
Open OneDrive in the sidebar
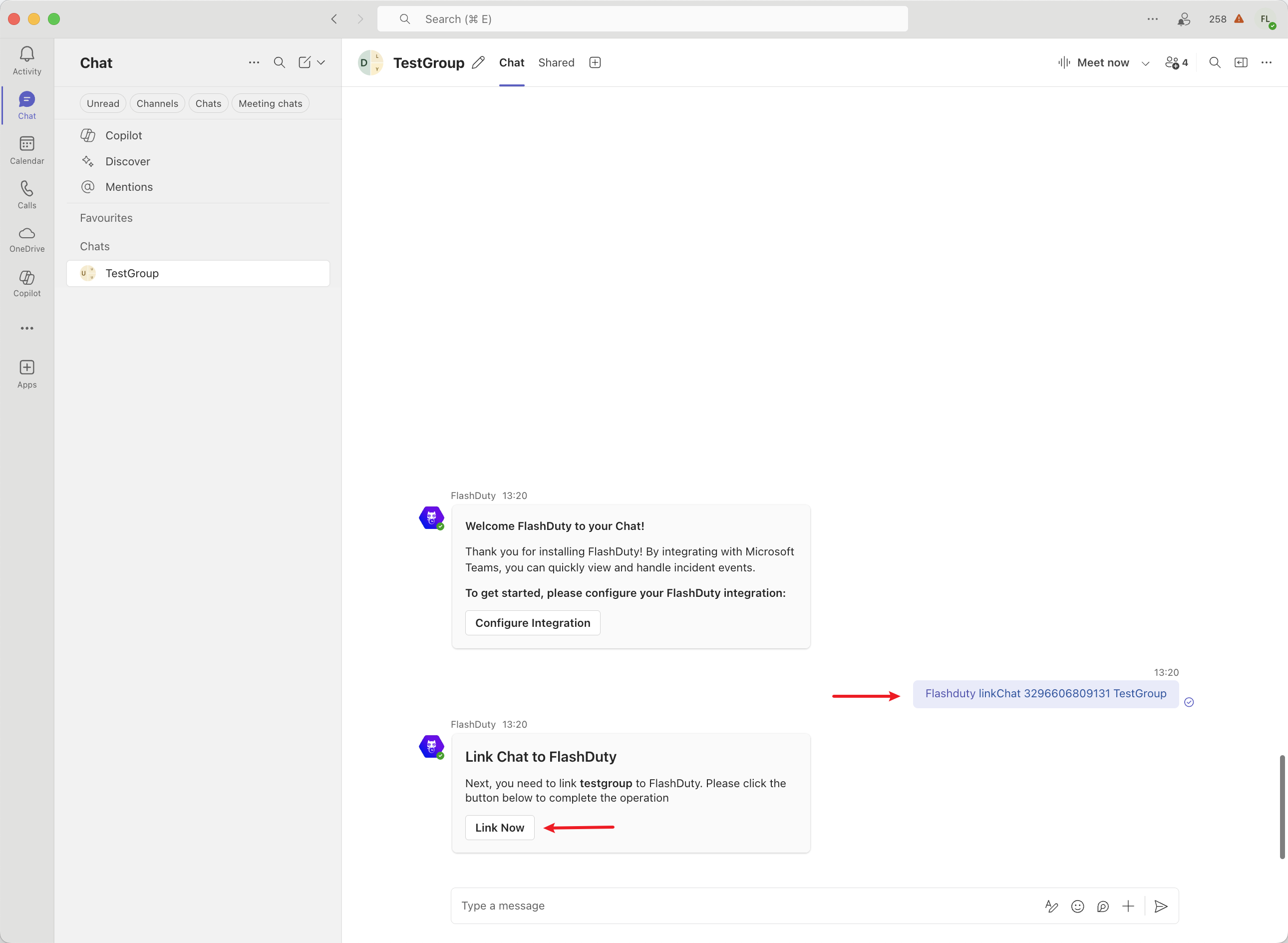tap(27, 239)
